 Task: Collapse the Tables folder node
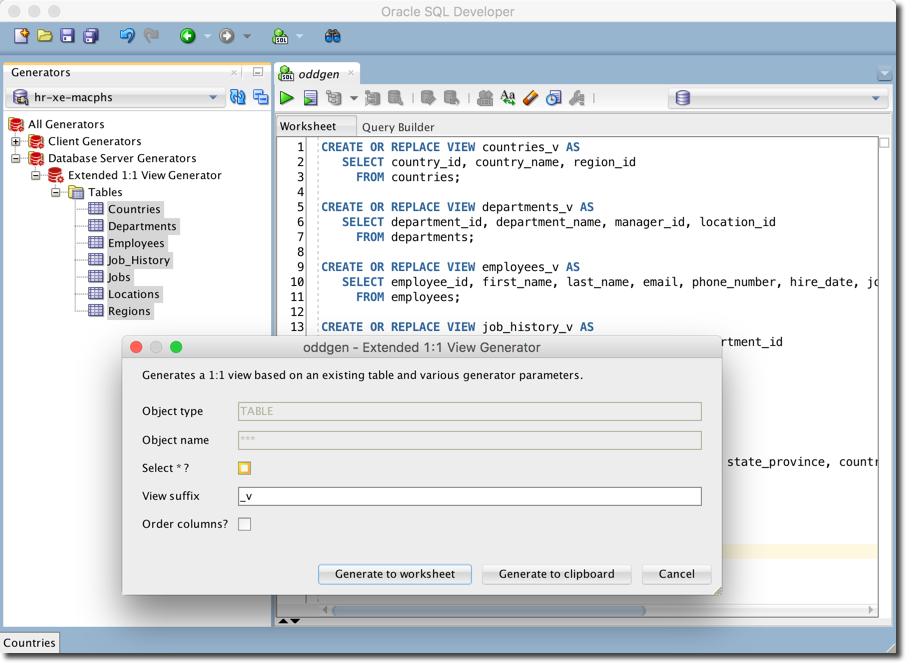[55, 192]
